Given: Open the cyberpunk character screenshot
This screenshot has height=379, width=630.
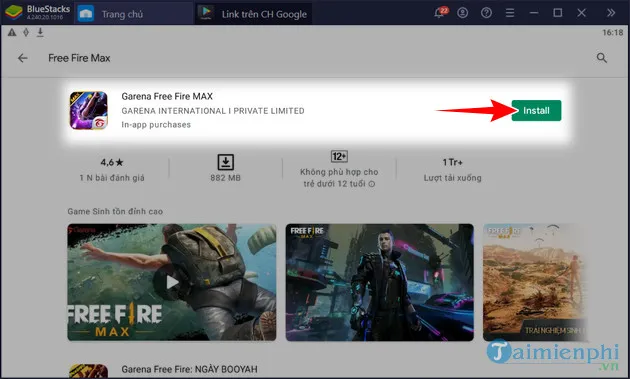Looking at the screenshot, I should pyautogui.click(x=380, y=282).
